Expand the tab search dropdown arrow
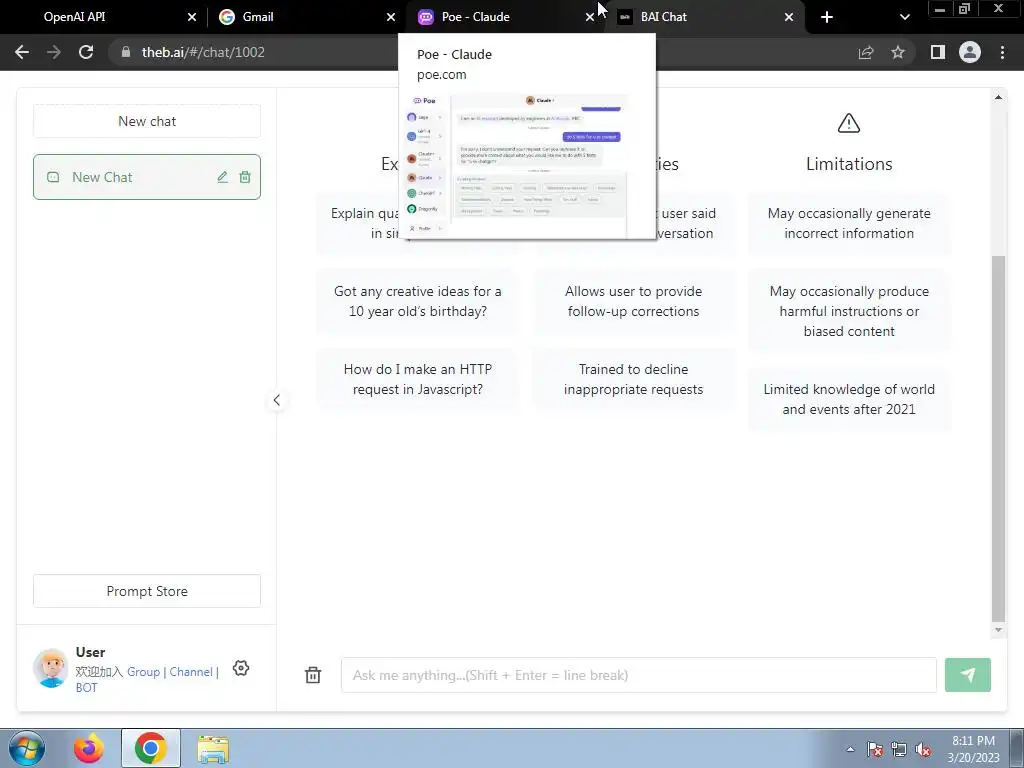This screenshot has width=1024, height=768. click(904, 17)
